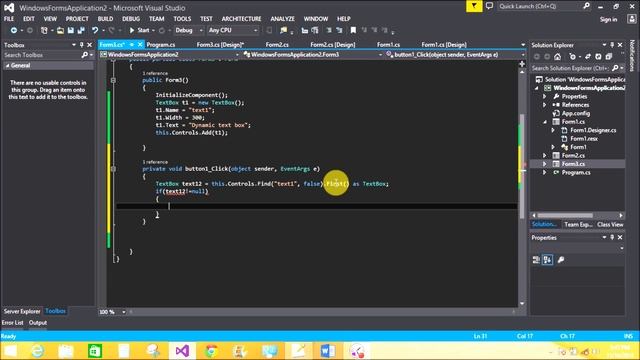
Task: Switch to Form1.cs [Design] tab
Action: pyautogui.click(x=444, y=44)
